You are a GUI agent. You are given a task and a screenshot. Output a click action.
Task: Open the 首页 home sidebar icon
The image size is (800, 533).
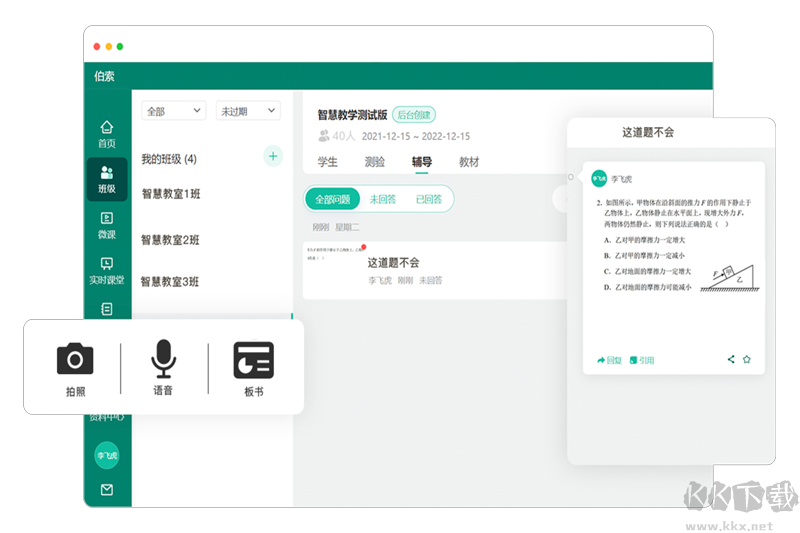pyautogui.click(x=107, y=134)
